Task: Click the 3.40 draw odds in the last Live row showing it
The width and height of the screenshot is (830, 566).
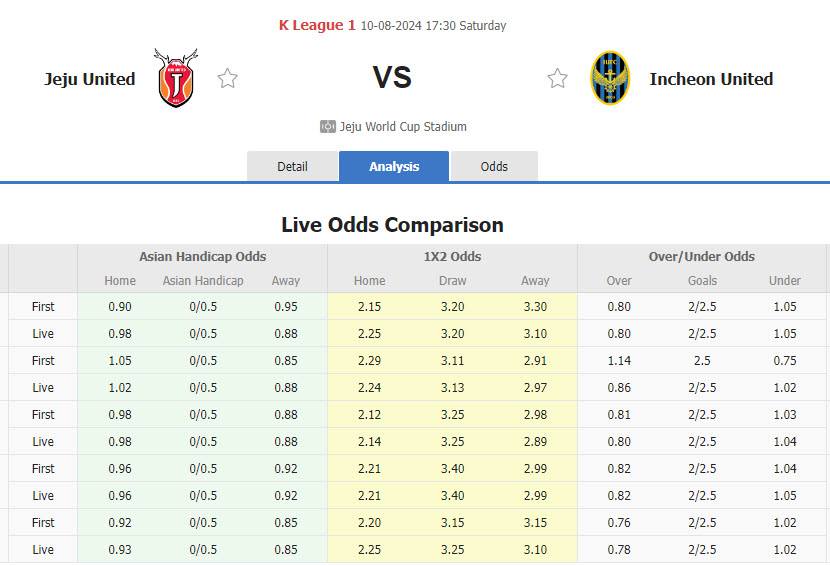Action: tap(452, 496)
